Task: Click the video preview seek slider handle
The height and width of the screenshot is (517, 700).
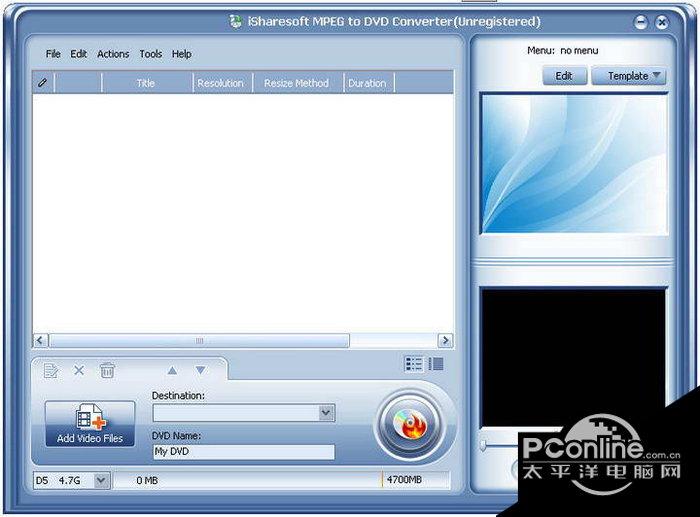Action: pos(483,445)
